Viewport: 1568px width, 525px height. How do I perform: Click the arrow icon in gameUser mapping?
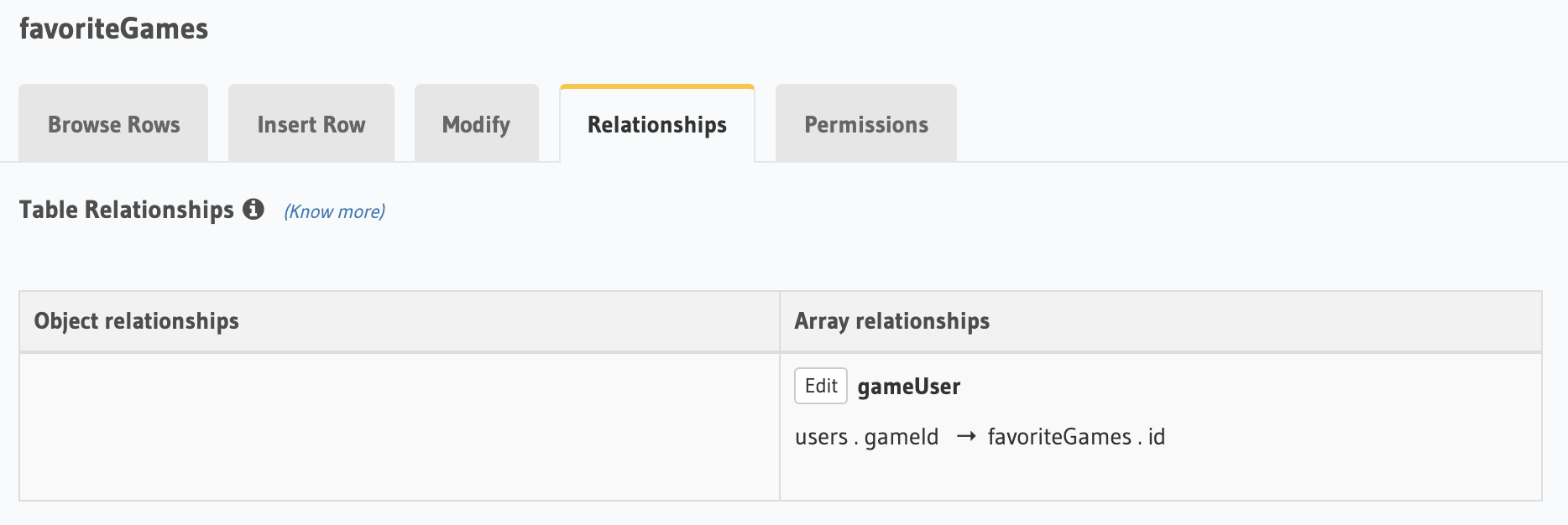[966, 437]
